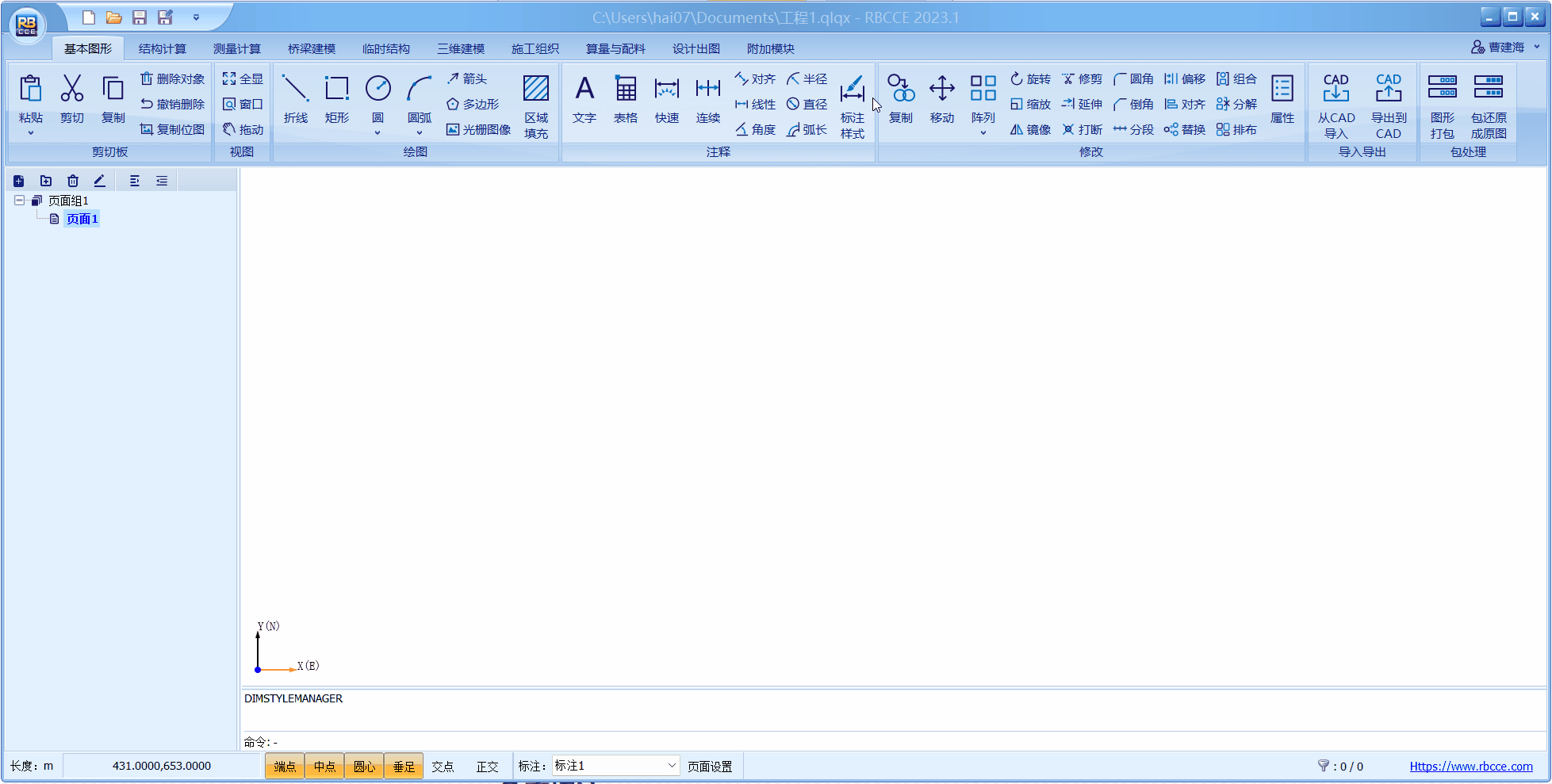The height and width of the screenshot is (784, 1552).
Task: Click the 从CAD导入 import icon
Action: coord(1336,89)
